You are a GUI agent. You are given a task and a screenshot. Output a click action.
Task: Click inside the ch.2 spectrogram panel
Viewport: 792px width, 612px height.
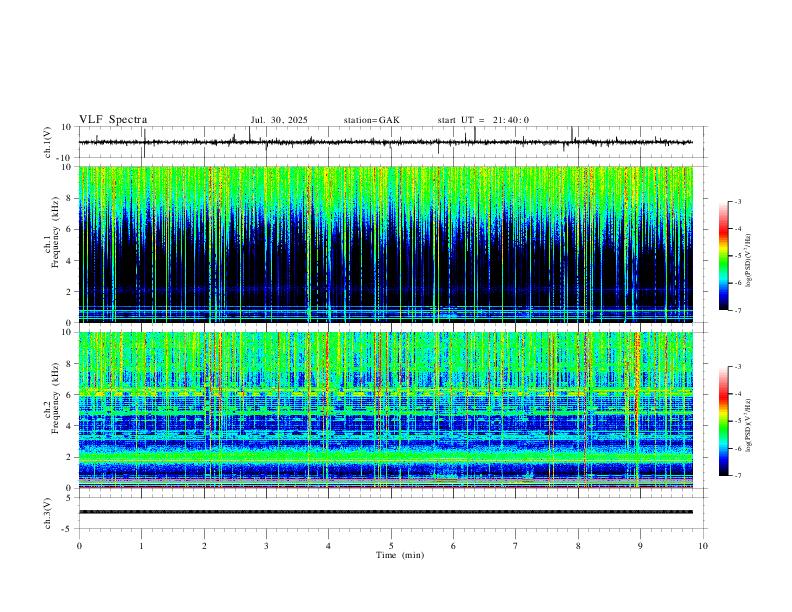pos(386,410)
